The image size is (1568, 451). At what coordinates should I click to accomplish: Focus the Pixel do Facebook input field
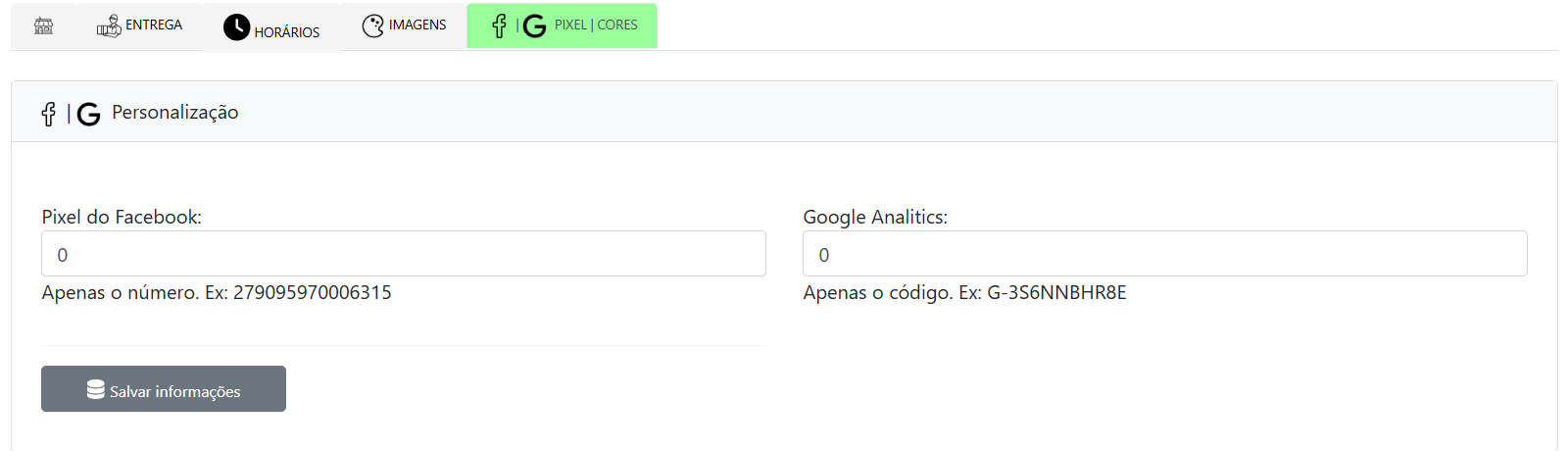point(403,254)
